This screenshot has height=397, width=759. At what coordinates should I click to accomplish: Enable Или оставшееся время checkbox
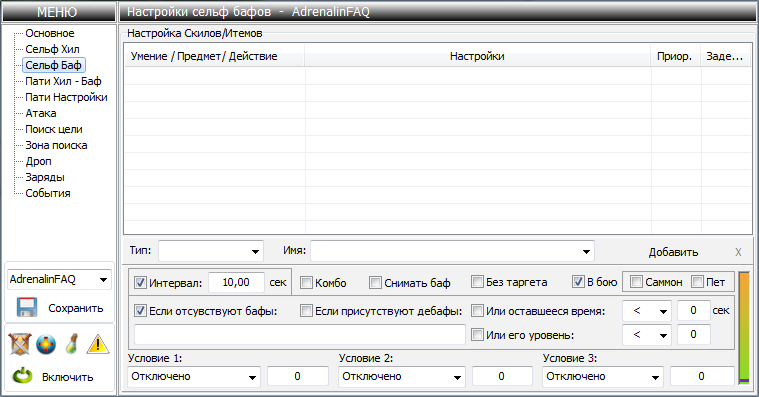tap(477, 311)
